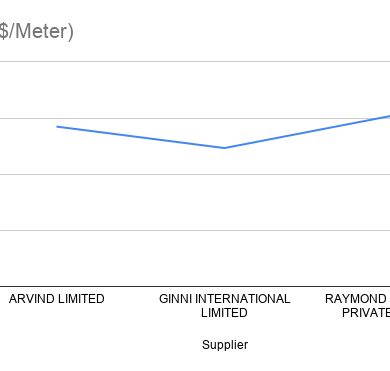
Task: Click the dark horizontal axis baseline
Action: click(195, 286)
